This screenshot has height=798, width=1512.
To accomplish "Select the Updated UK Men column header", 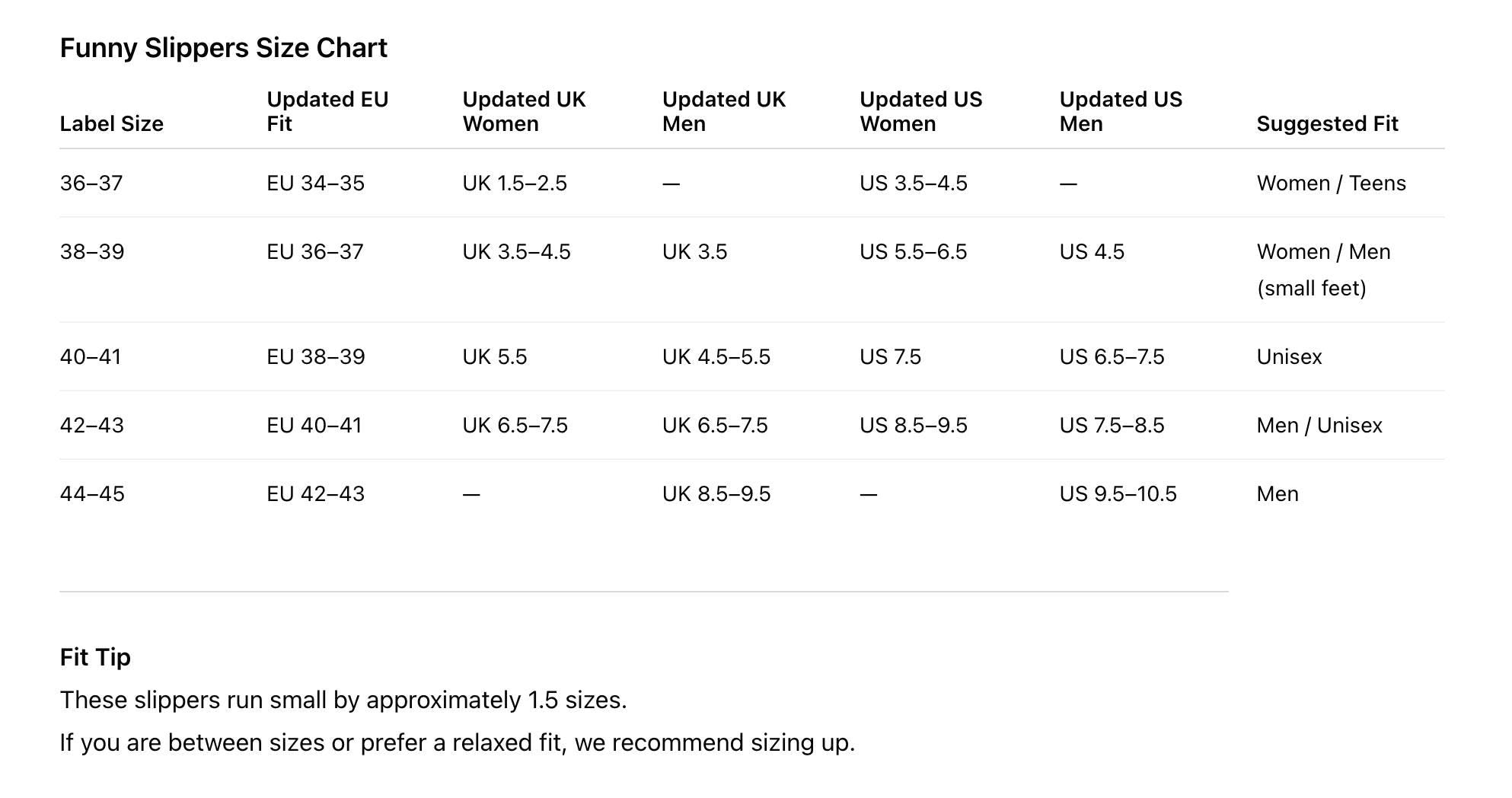I will (x=723, y=111).
